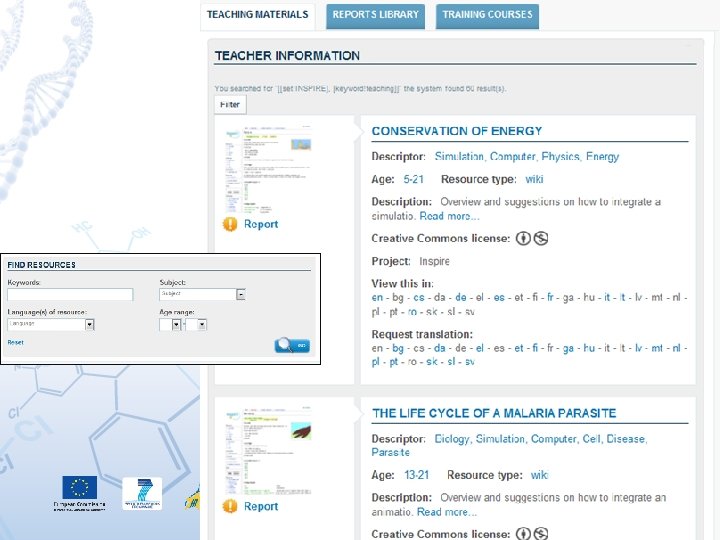
Task: Click Read more in Malaria Parasite description
Action: point(447,512)
